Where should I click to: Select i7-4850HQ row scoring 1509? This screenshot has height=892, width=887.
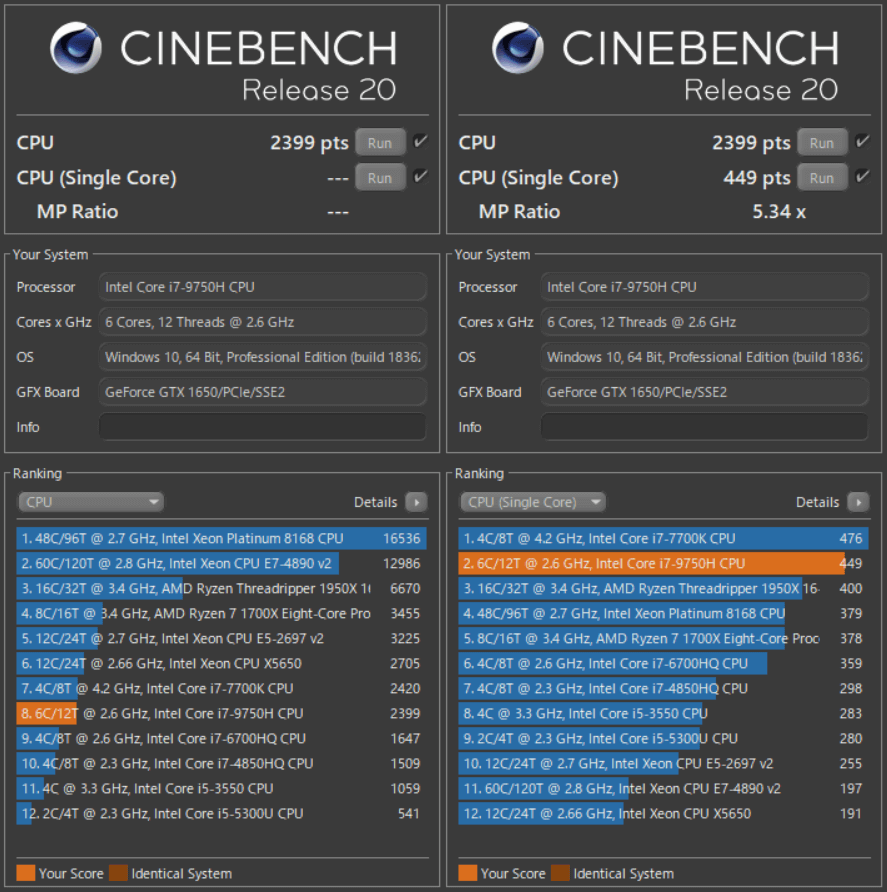[221, 764]
